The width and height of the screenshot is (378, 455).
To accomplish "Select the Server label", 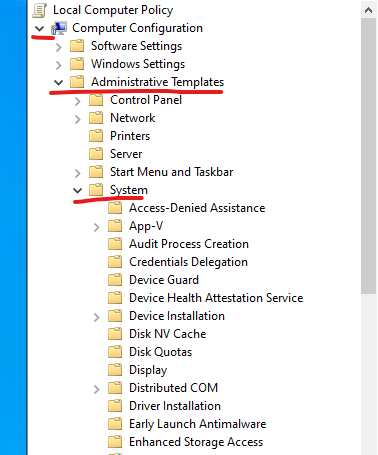I will [126, 154].
